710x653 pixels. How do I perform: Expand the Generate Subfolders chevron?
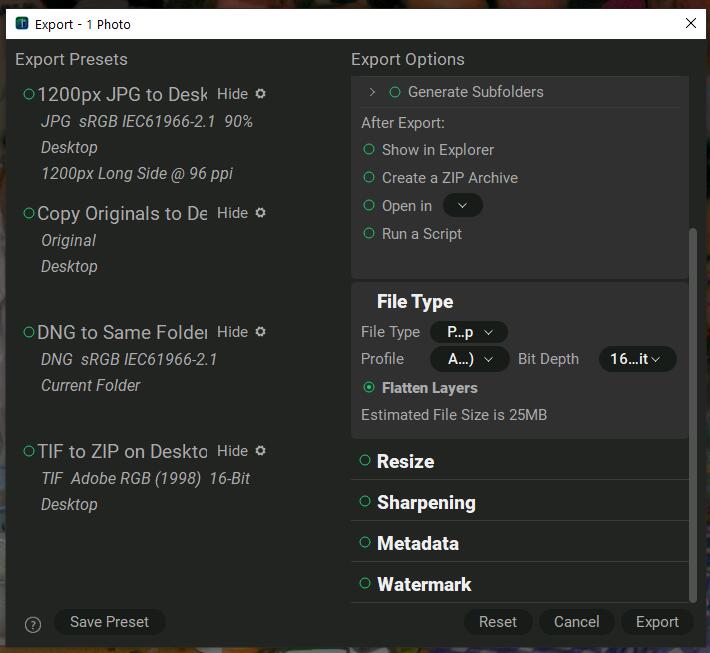click(372, 92)
